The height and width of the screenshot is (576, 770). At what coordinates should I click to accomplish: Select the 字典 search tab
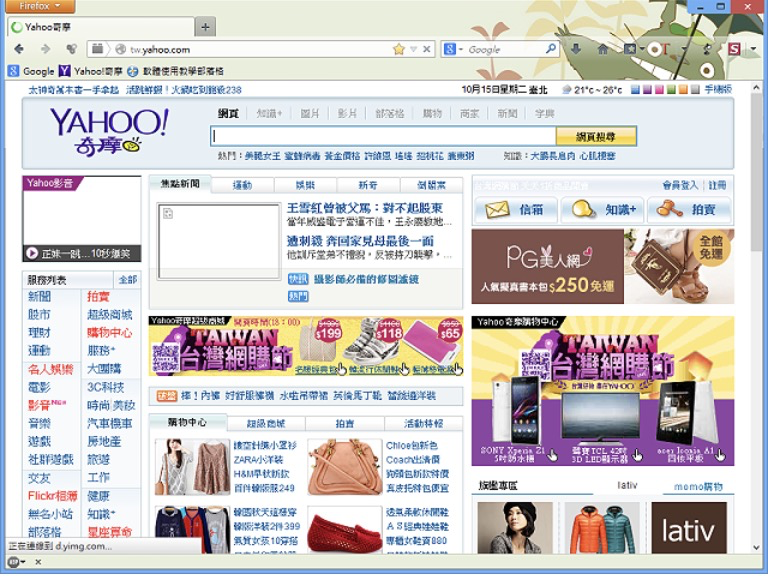544,113
